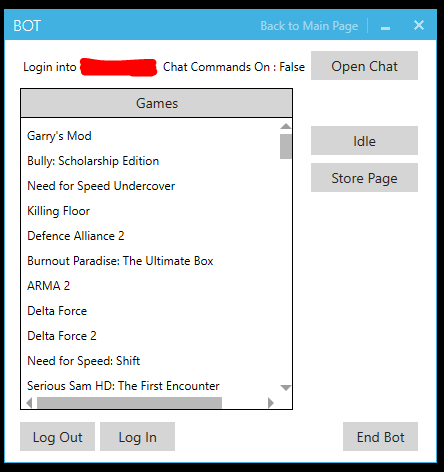Select Need for Speed Undercover
Viewport: 444px width, 472px height.
[101, 186]
